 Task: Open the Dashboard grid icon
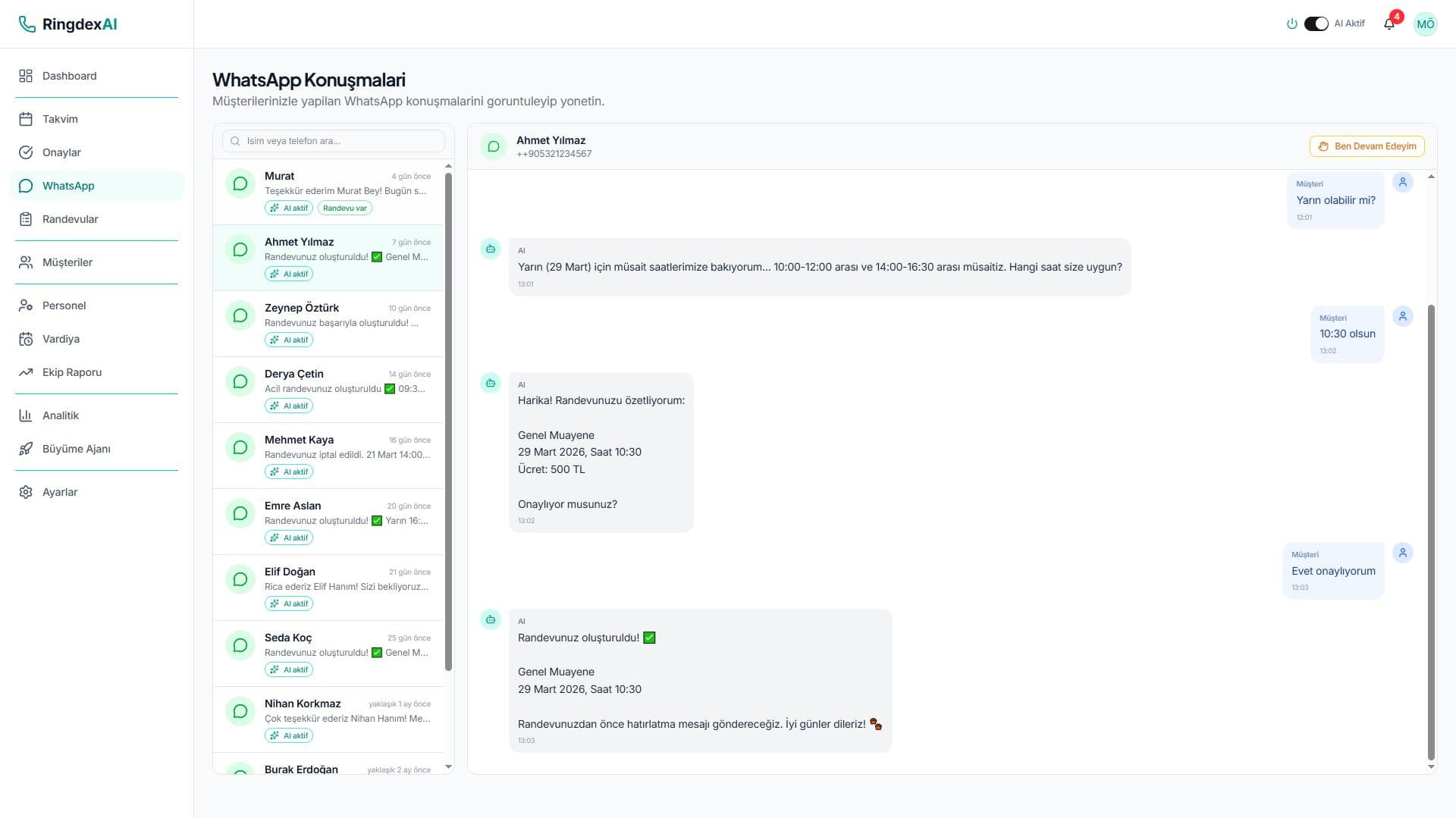26,76
